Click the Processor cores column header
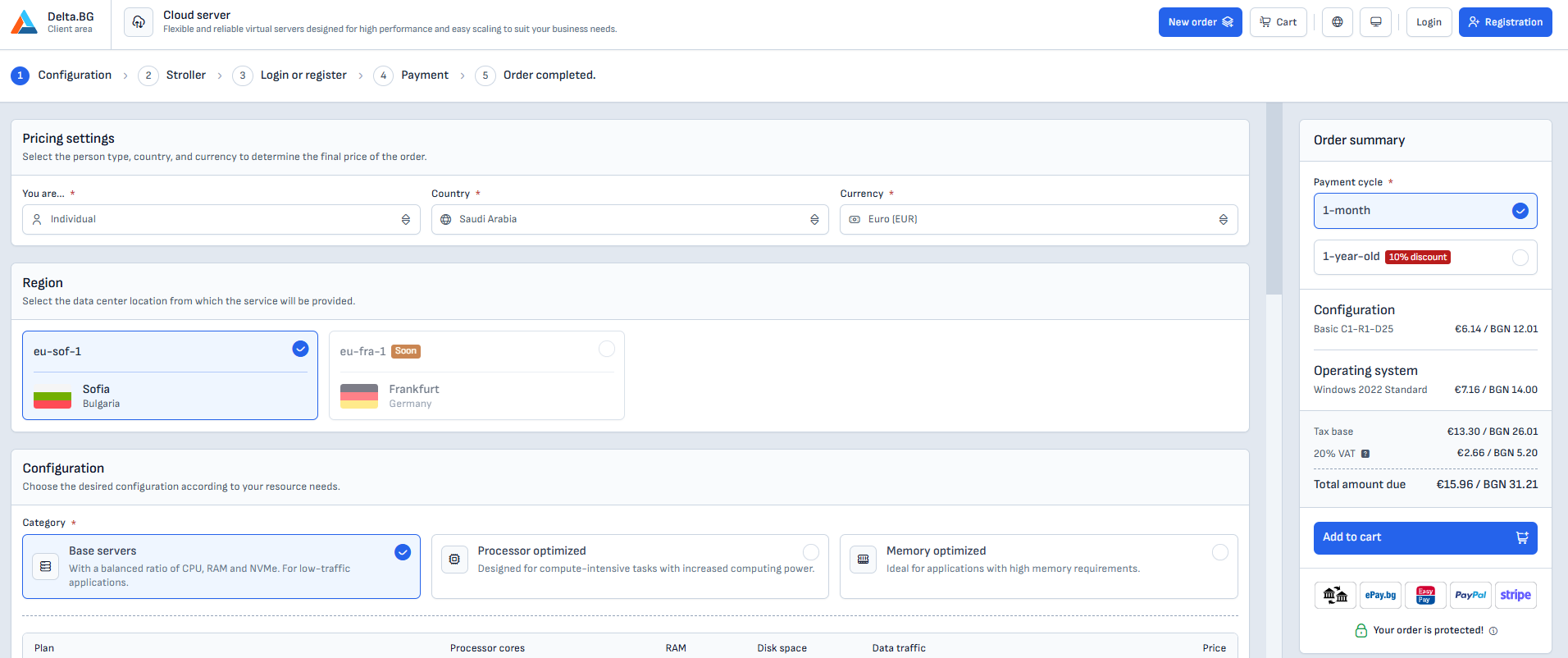This screenshot has width=1568, height=658. tap(487, 648)
